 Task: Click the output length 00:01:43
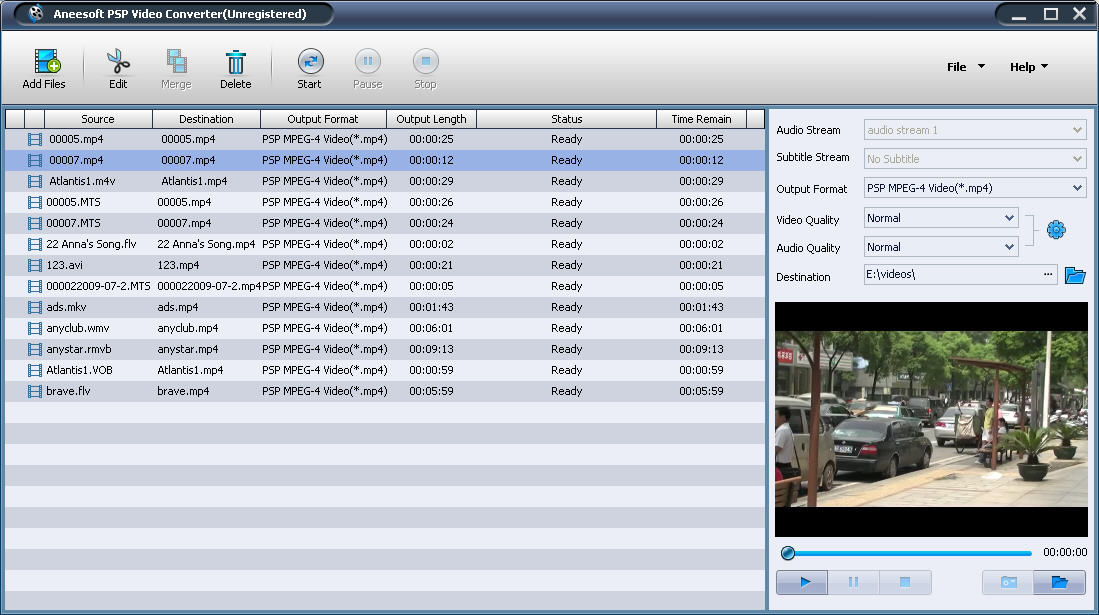pyautogui.click(x=431, y=307)
